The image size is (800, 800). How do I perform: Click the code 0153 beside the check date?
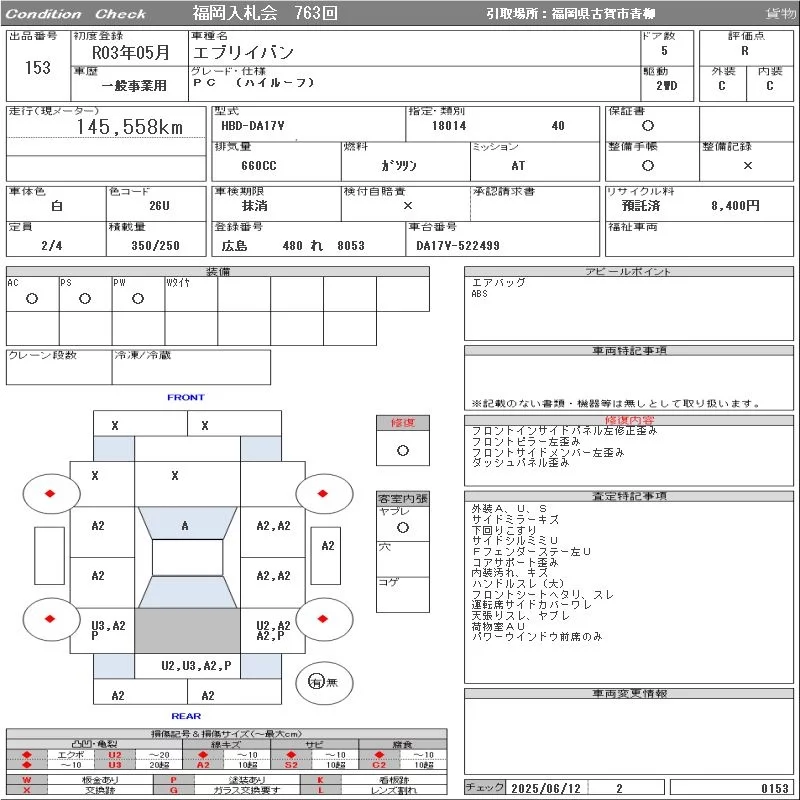[x=774, y=788]
